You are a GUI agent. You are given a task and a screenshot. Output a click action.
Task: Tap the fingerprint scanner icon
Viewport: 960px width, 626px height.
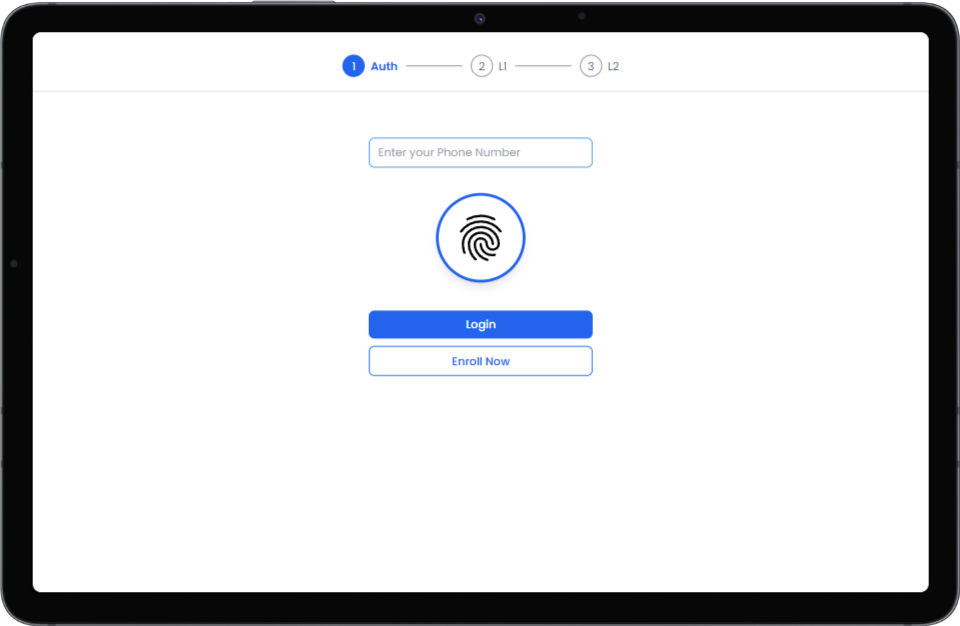[x=480, y=238]
